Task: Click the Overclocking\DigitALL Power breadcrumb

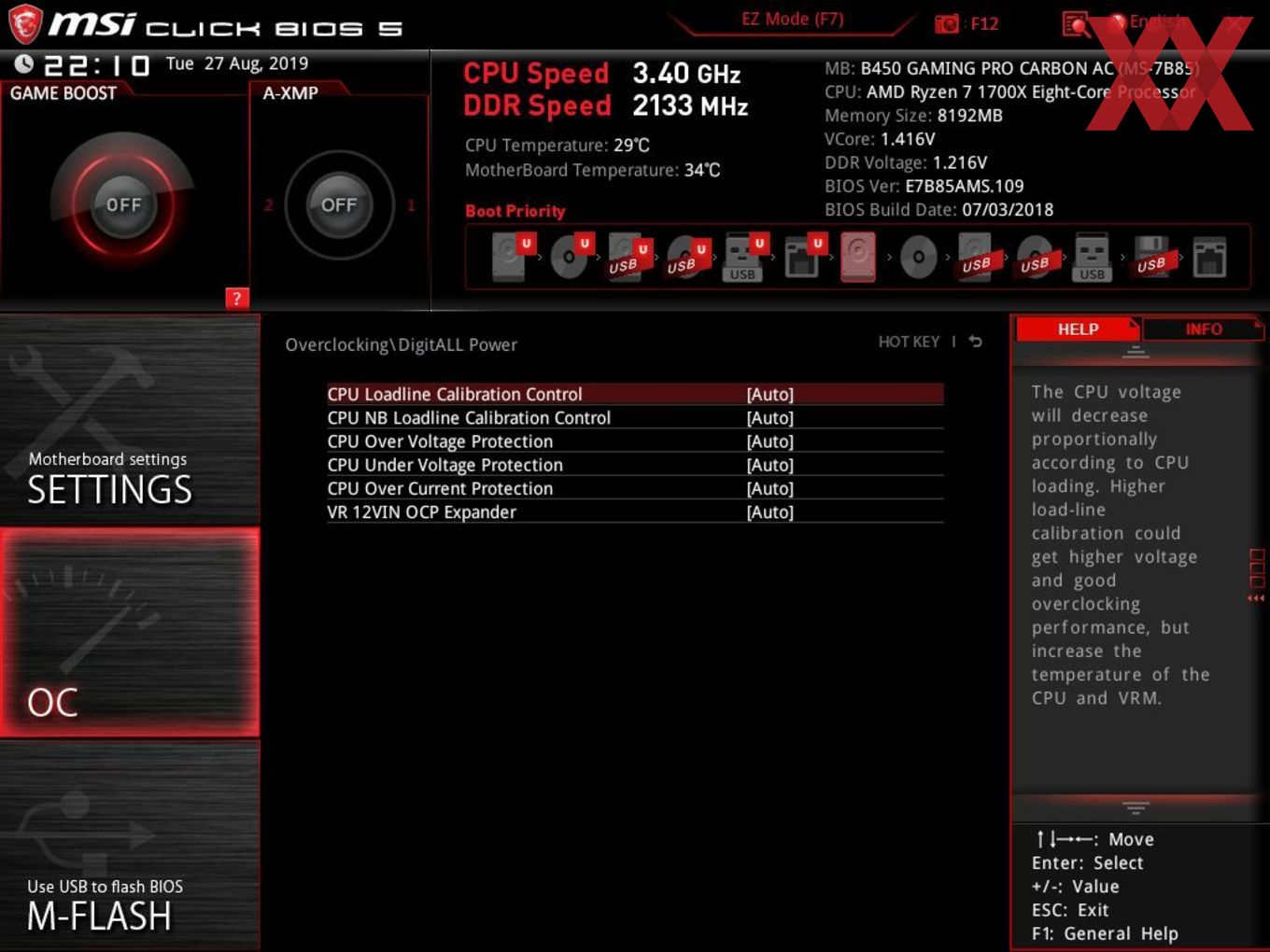Action: point(401,344)
